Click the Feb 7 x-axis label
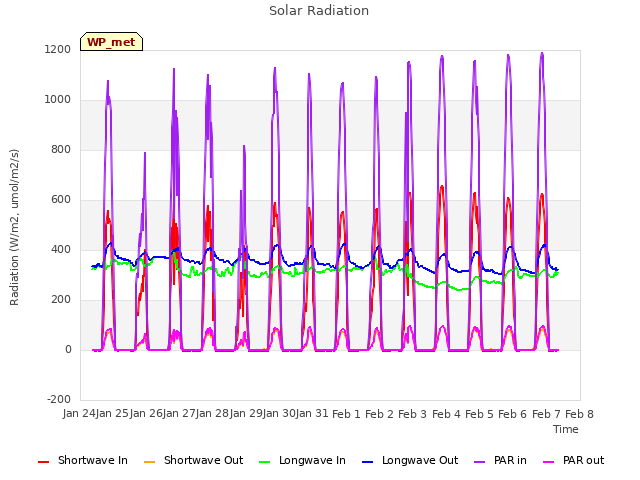The width and height of the screenshot is (640, 480). pos(546,414)
